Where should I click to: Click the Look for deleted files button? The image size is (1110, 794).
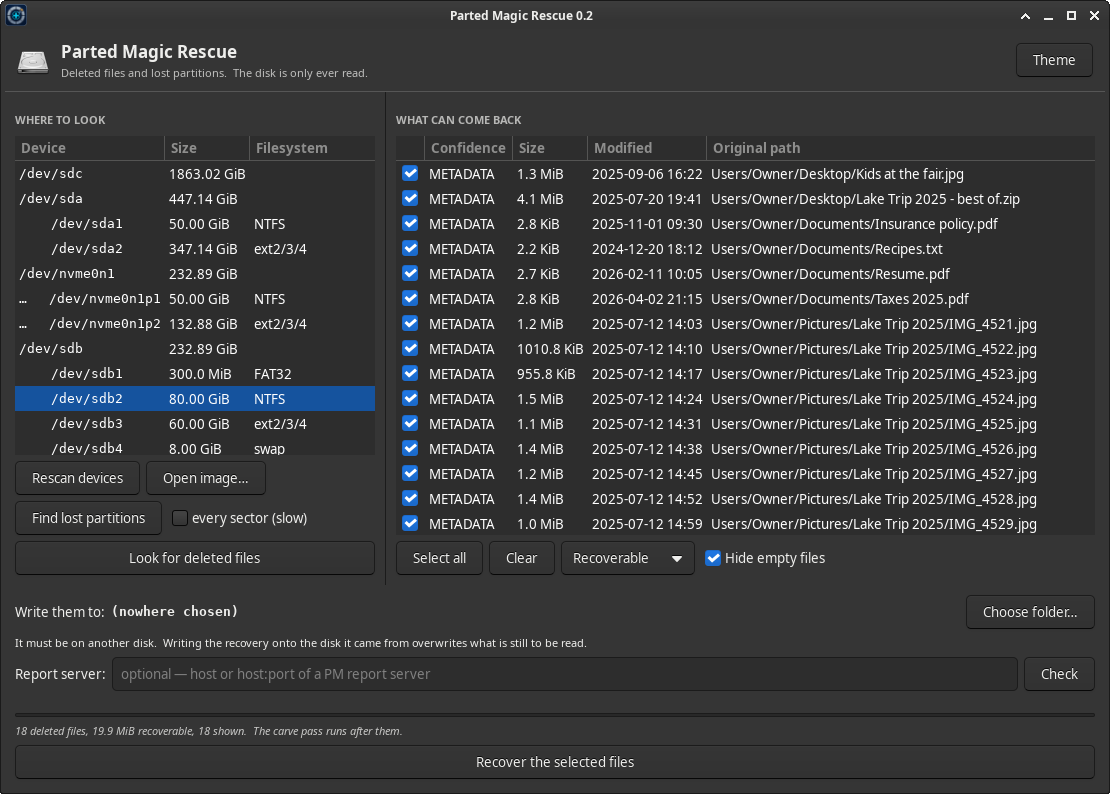195,558
